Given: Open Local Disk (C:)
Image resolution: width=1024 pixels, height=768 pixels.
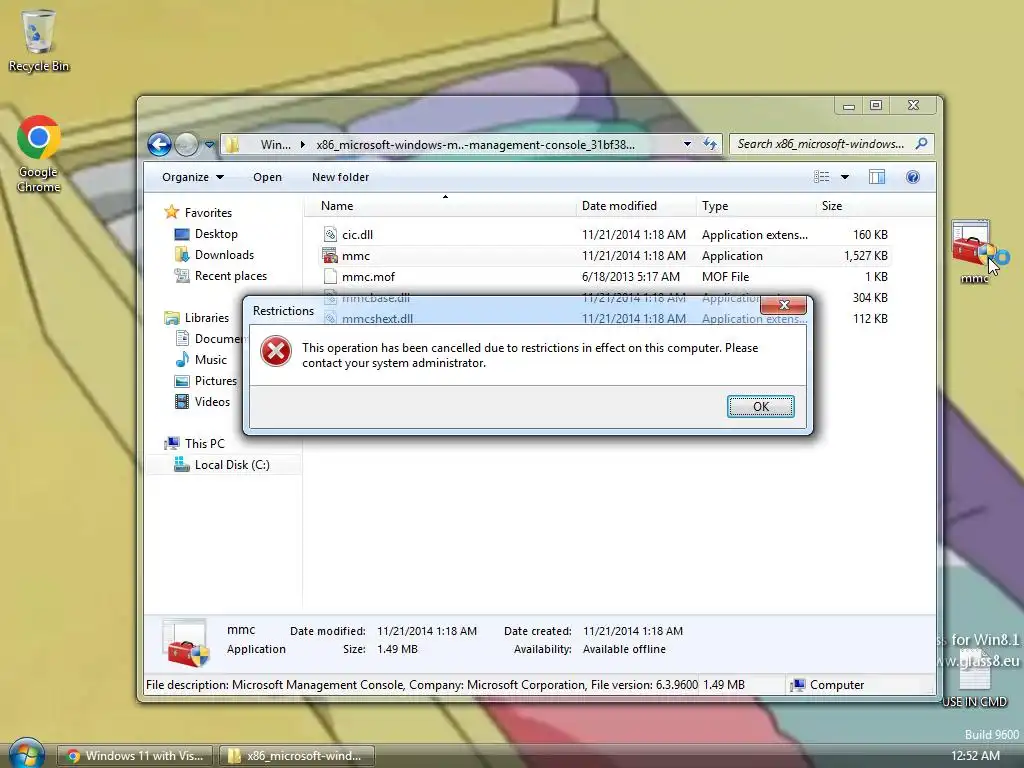Looking at the screenshot, I should coord(232,464).
